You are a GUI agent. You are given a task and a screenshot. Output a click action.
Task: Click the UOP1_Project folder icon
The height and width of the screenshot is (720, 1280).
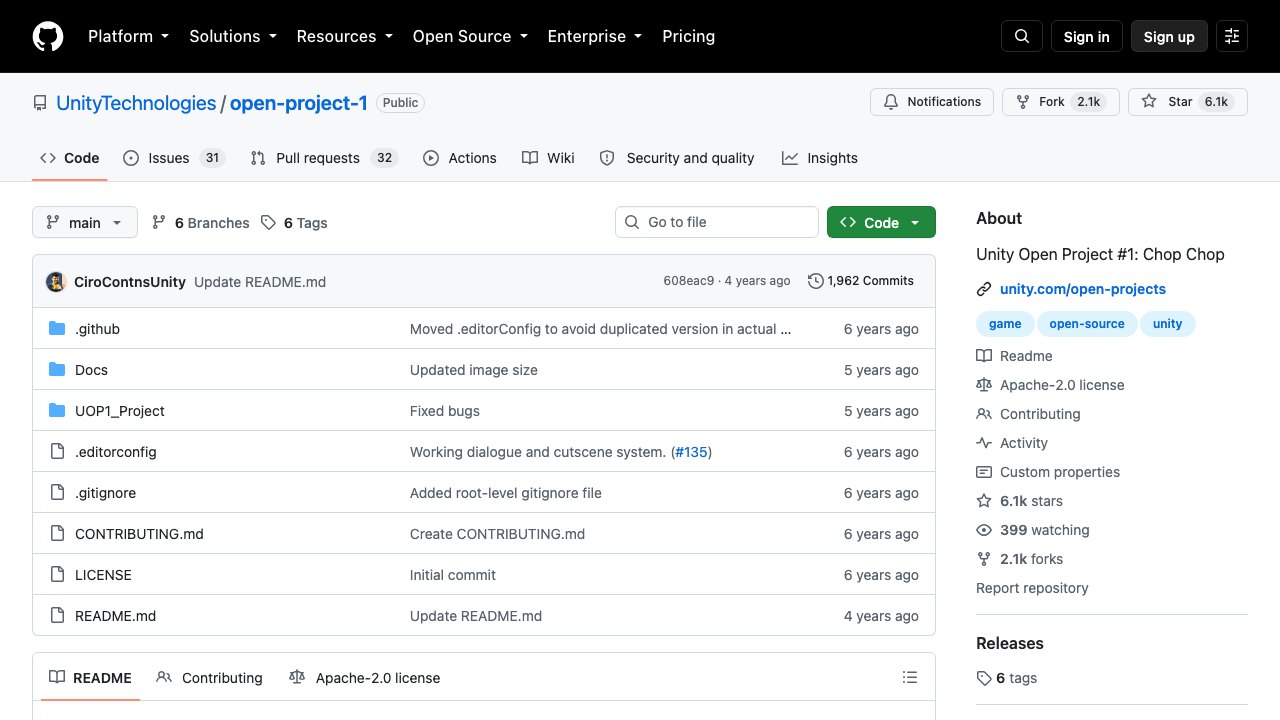tap(57, 411)
